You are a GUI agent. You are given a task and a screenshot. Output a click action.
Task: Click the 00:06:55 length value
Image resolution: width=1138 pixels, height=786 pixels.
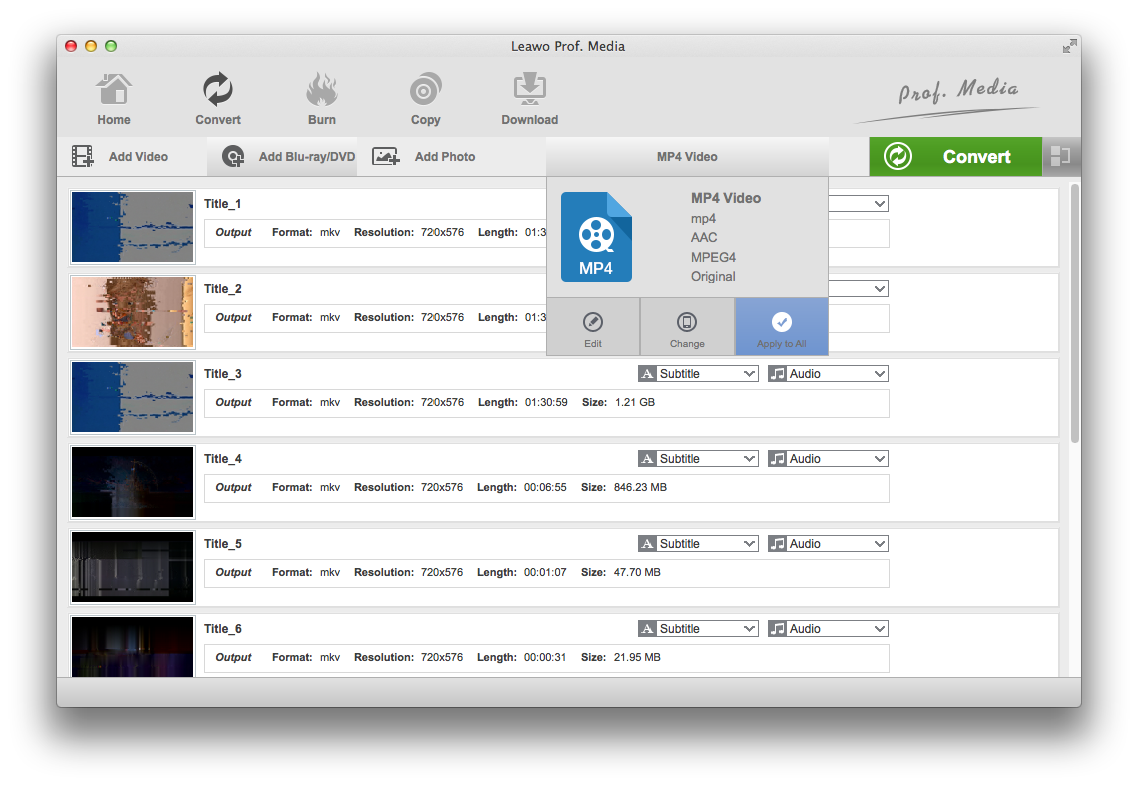(545, 487)
